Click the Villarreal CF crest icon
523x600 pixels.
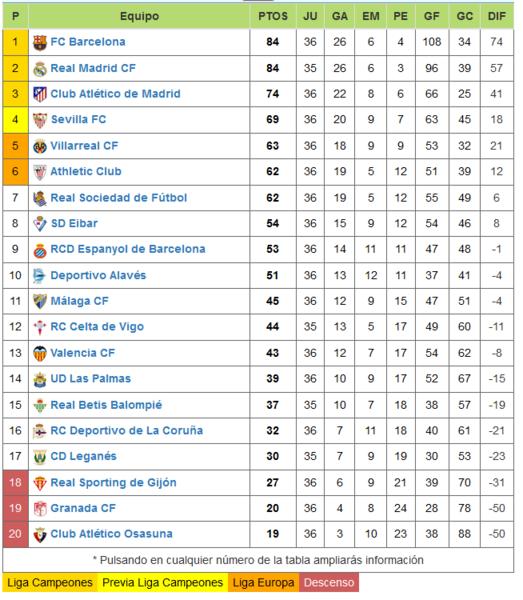tap(40, 146)
